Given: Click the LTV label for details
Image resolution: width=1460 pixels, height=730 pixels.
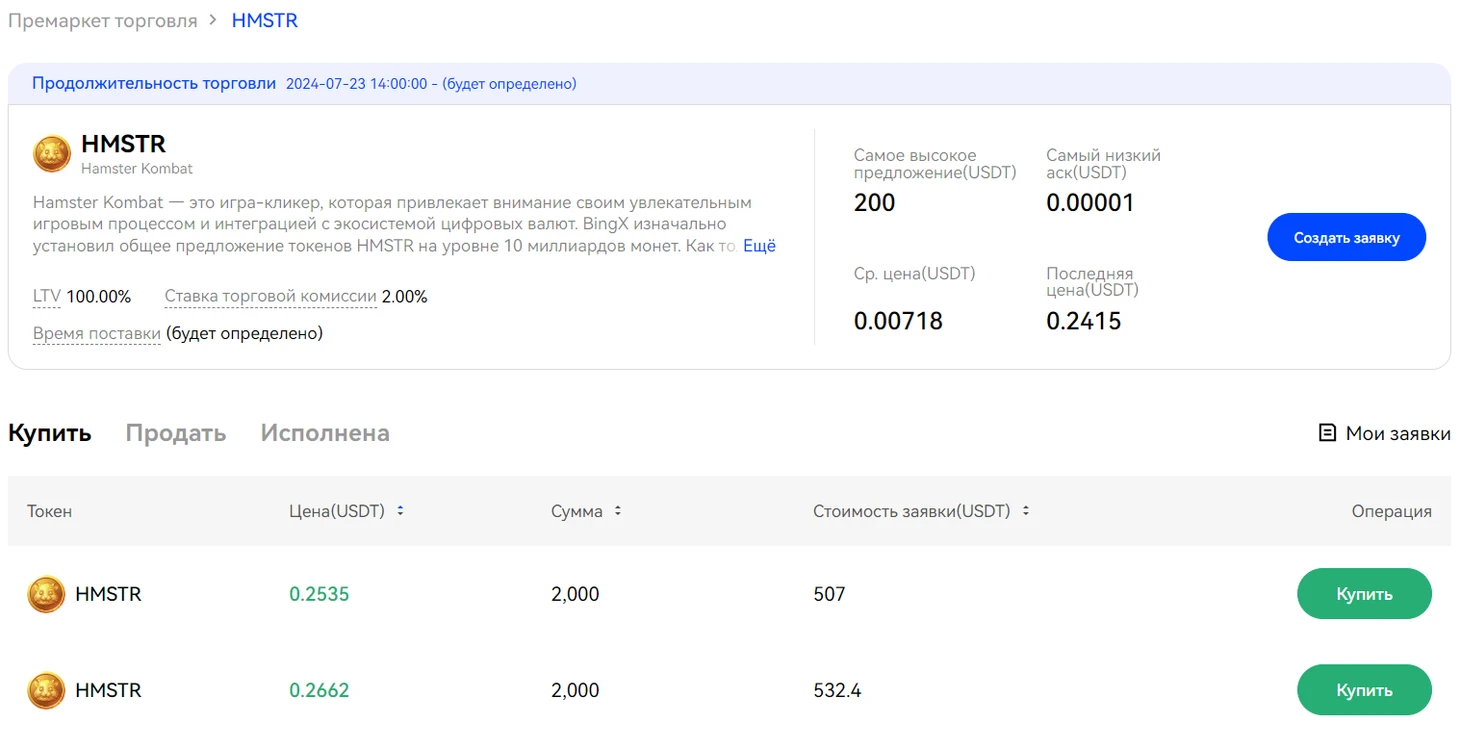Looking at the screenshot, I should click(x=47, y=296).
